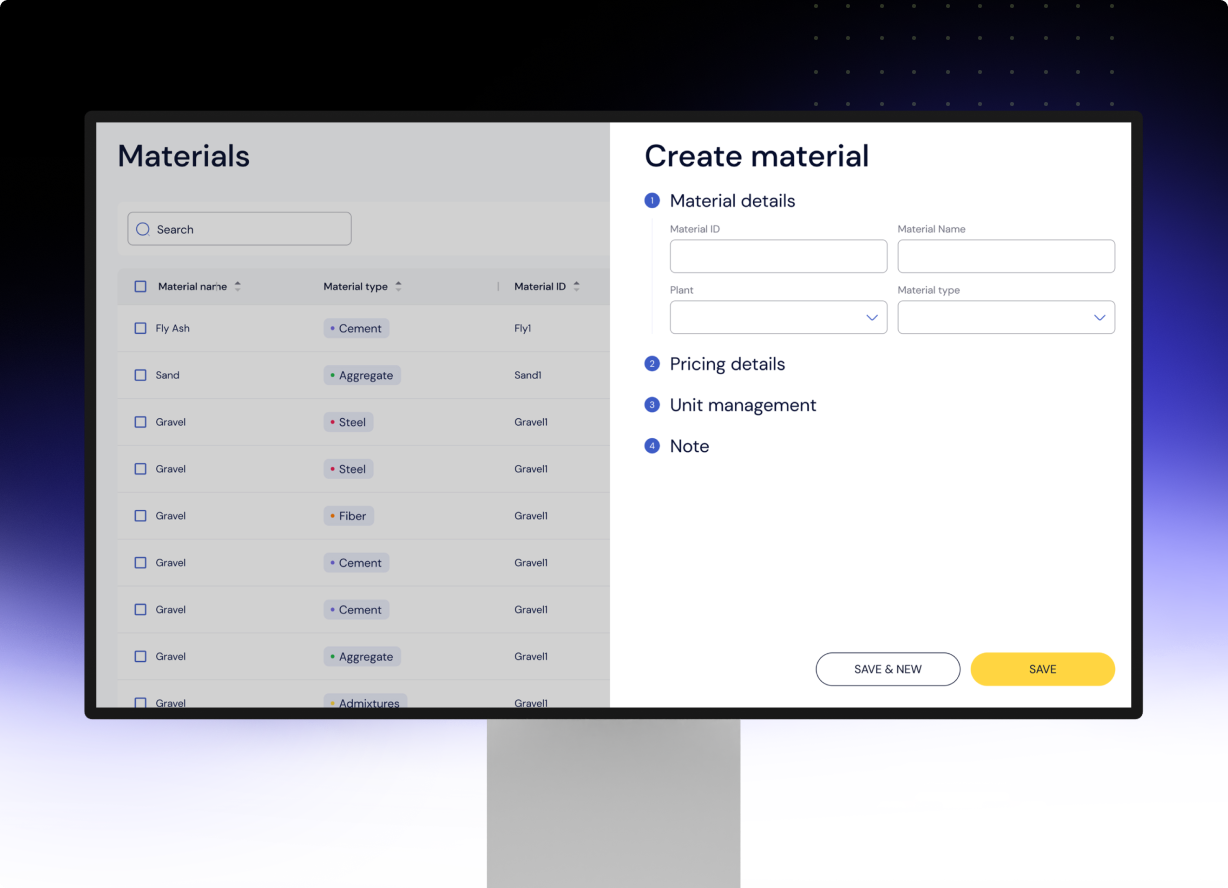This screenshot has width=1228, height=888.
Task: Expand the Pricing details section
Action: [x=727, y=364]
